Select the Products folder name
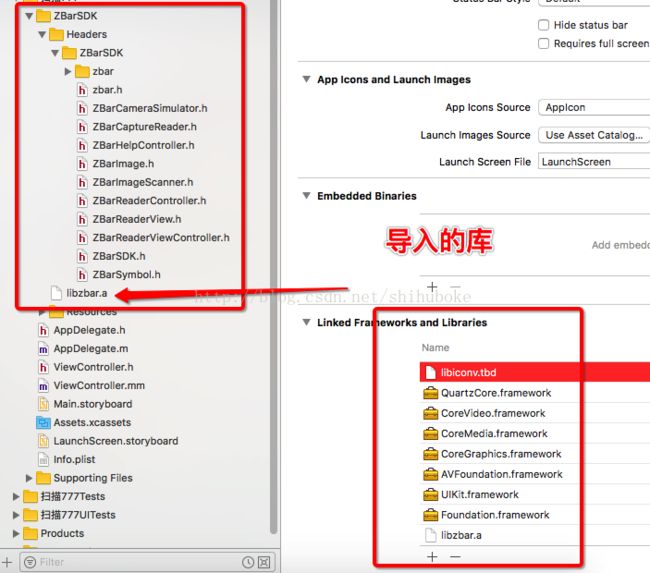The image size is (650, 573). (x=62, y=533)
